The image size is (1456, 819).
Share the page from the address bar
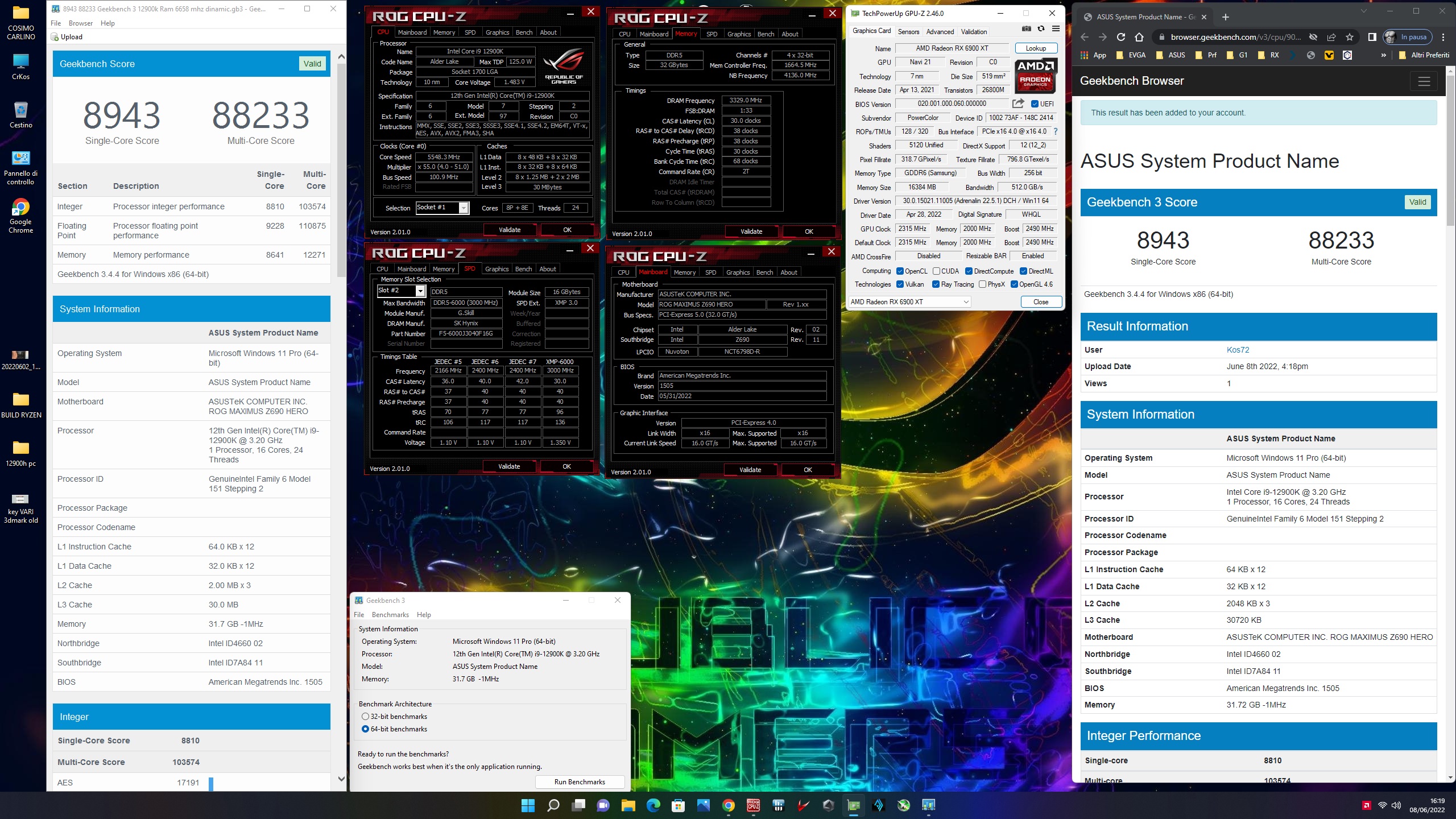tap(1331, 37)
